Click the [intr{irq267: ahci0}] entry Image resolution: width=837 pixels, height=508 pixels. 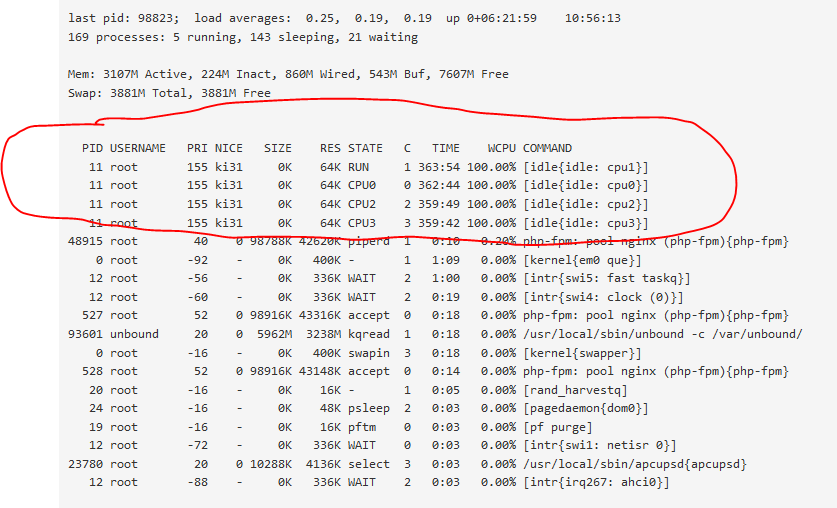pyautogui.click(x=595, y=483)
